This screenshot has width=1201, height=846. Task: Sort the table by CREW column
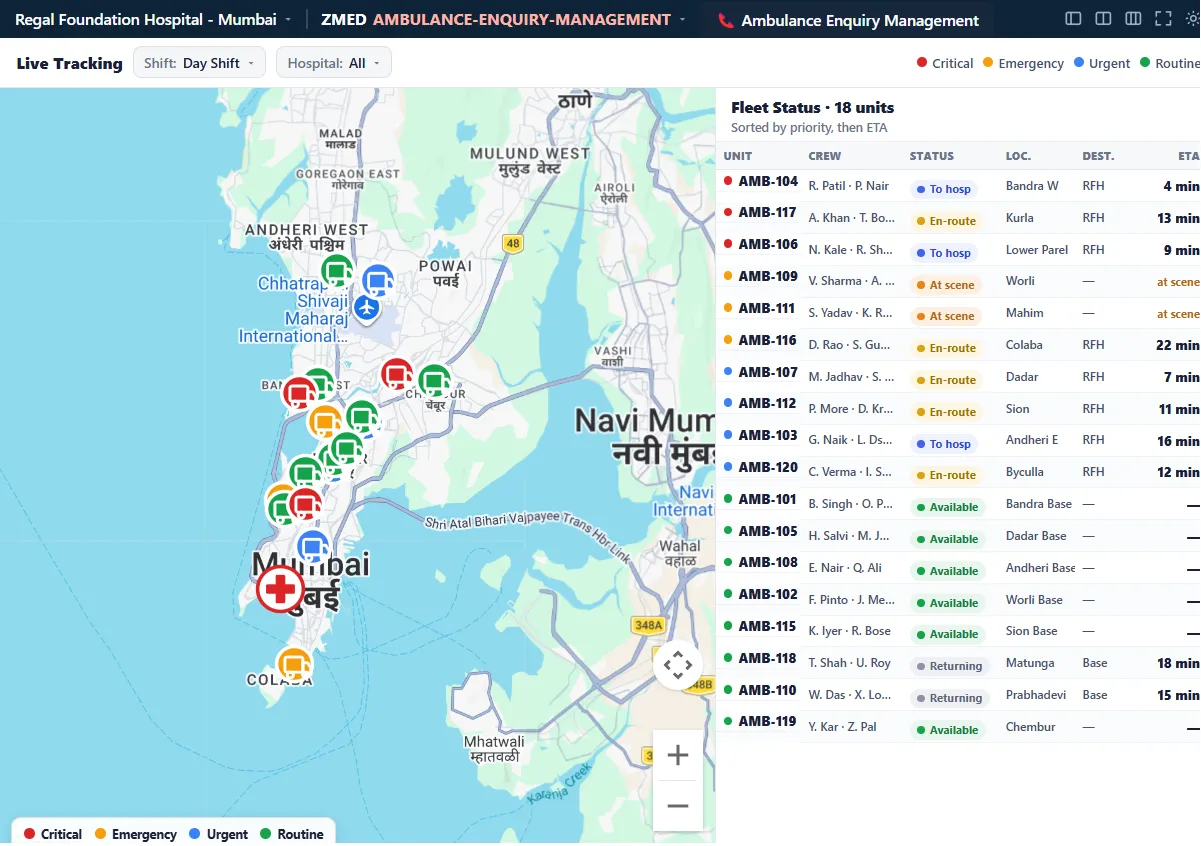825,156
